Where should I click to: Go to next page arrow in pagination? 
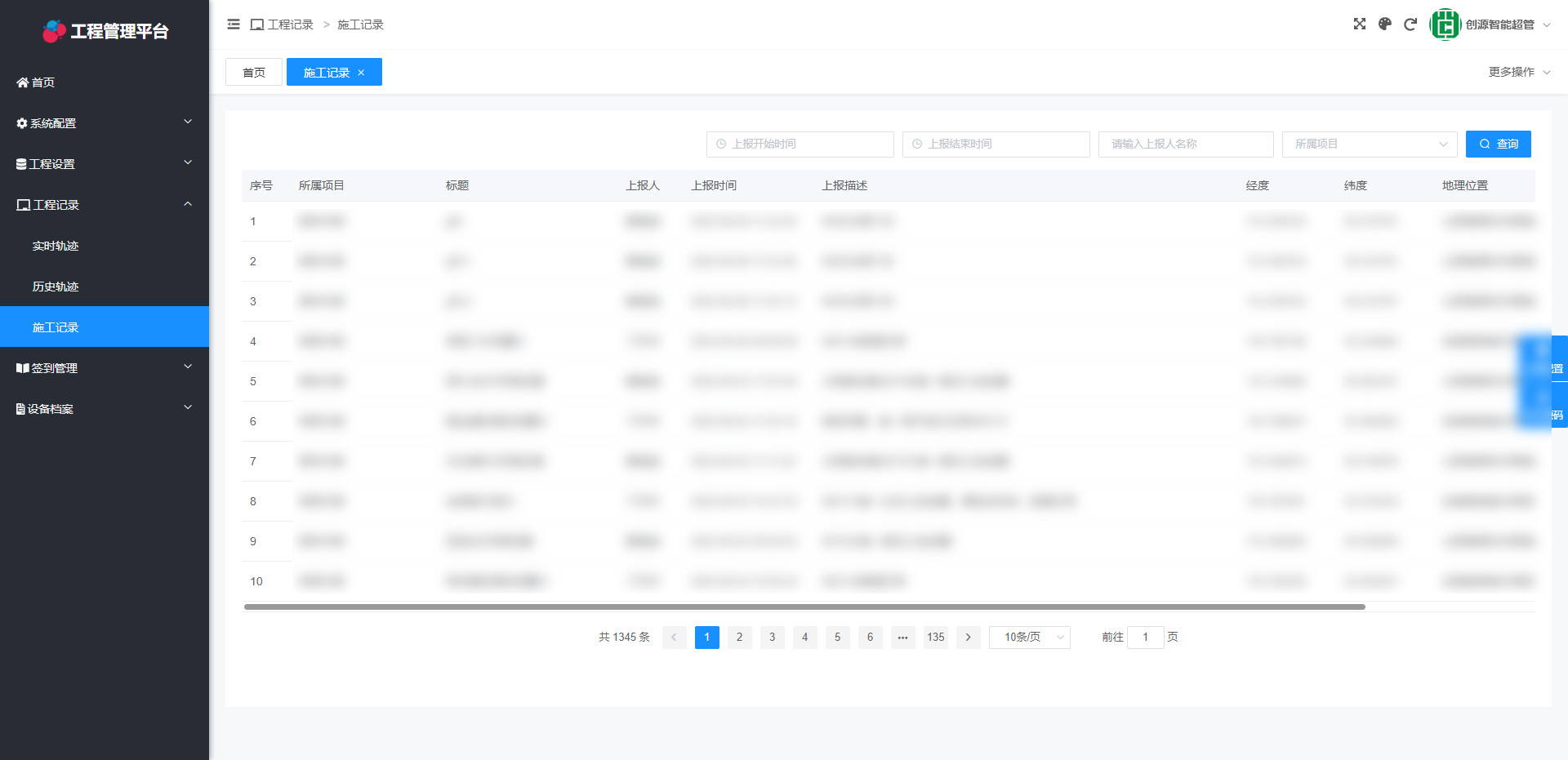pos(968,638)
